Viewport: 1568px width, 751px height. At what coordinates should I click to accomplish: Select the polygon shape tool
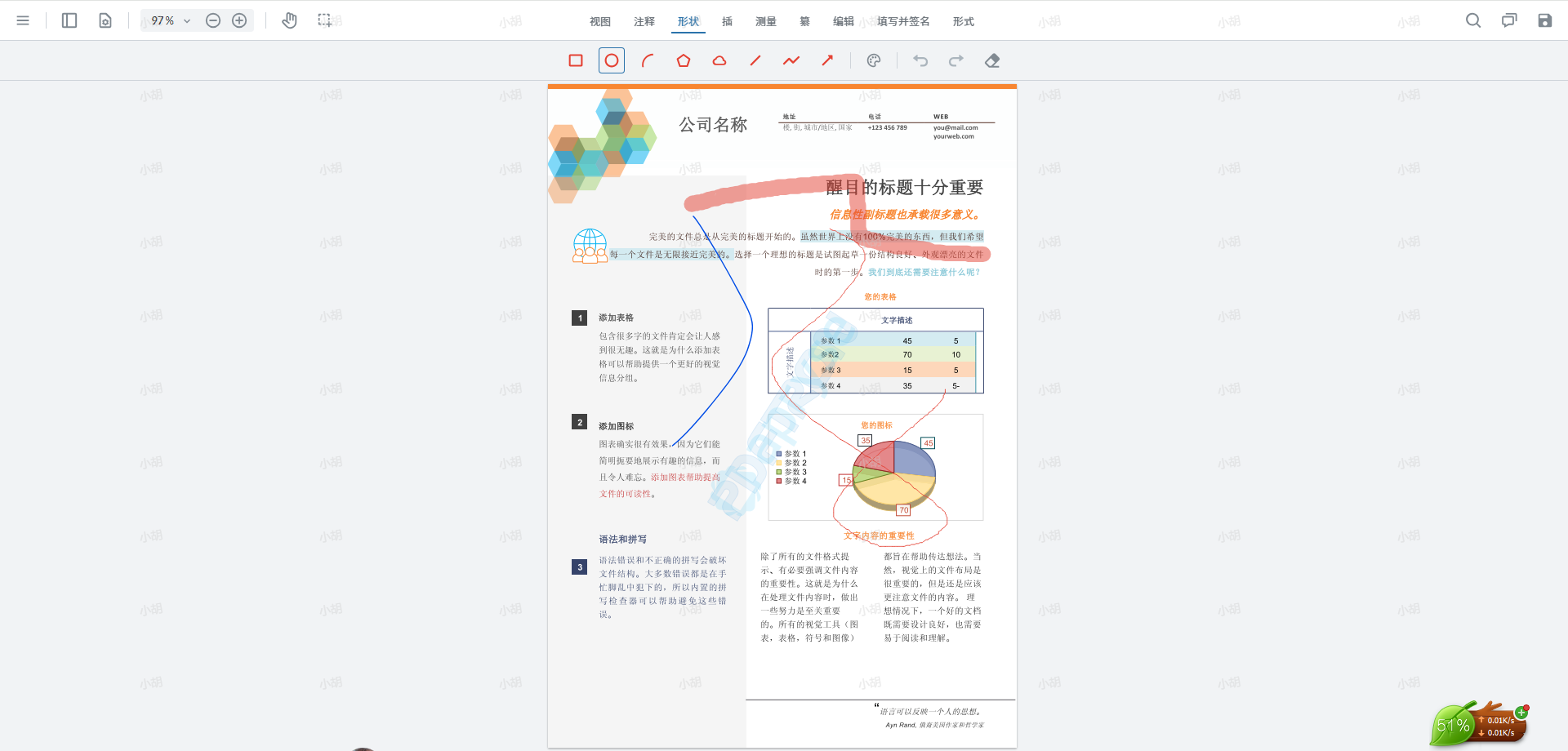(x=684, y=60)
